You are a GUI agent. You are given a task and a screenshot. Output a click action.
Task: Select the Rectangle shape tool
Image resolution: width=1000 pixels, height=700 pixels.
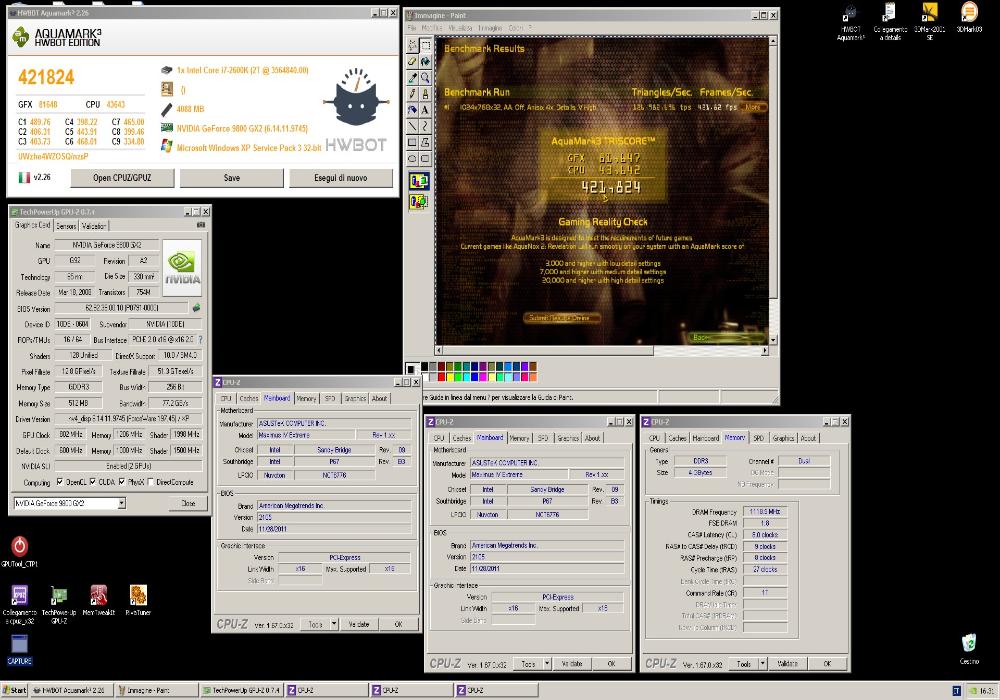(x=412, y=142)
